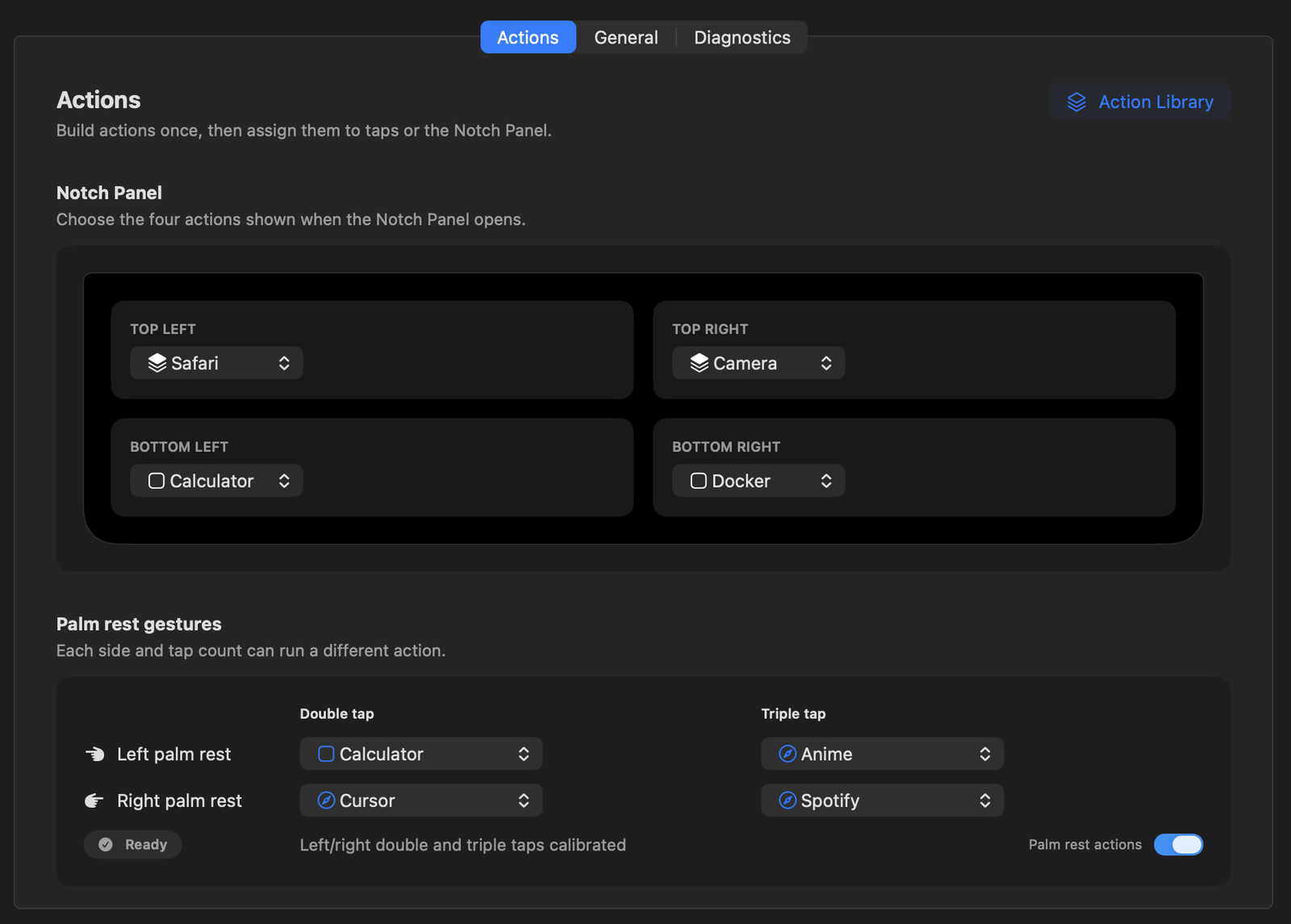This screenshot has width=1291, height=924.
Task: Click the compass icon beside Spotify
Action: tap(788, 801)
